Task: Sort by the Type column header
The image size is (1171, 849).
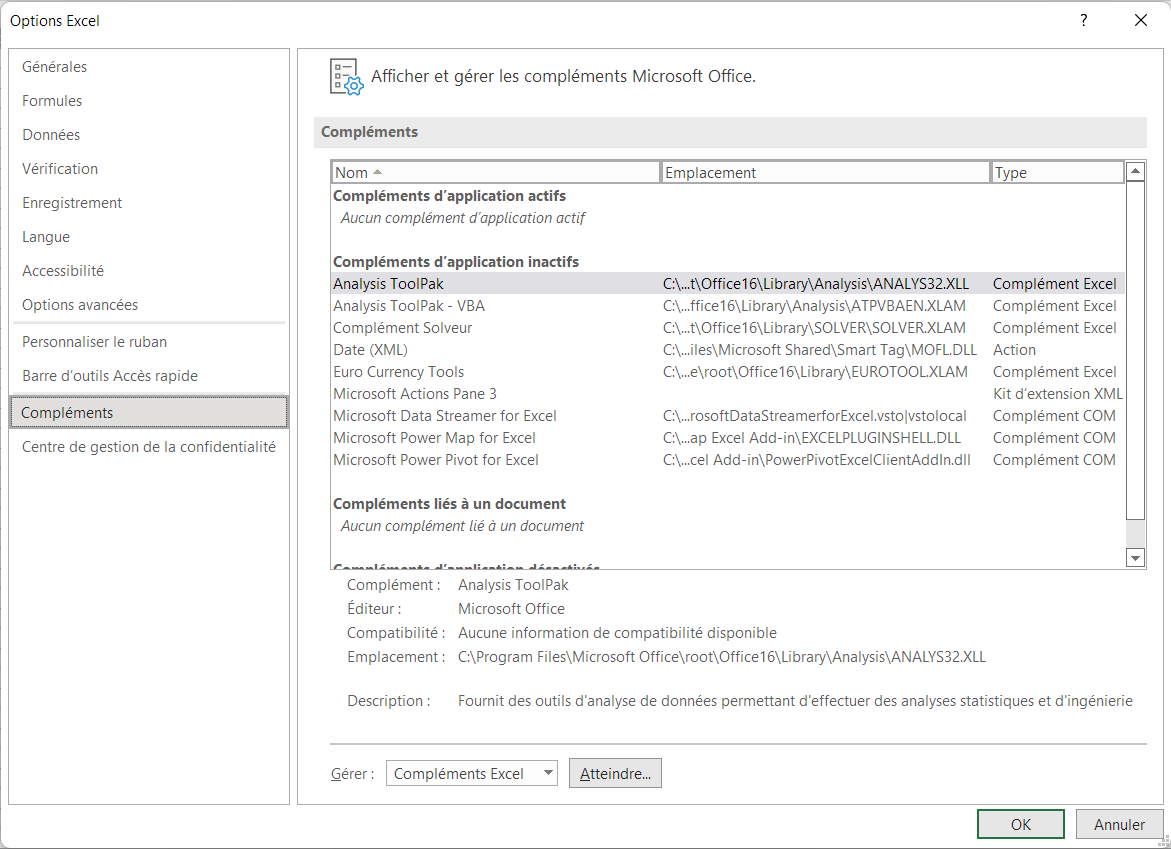Action: [x=1057, y=172]
